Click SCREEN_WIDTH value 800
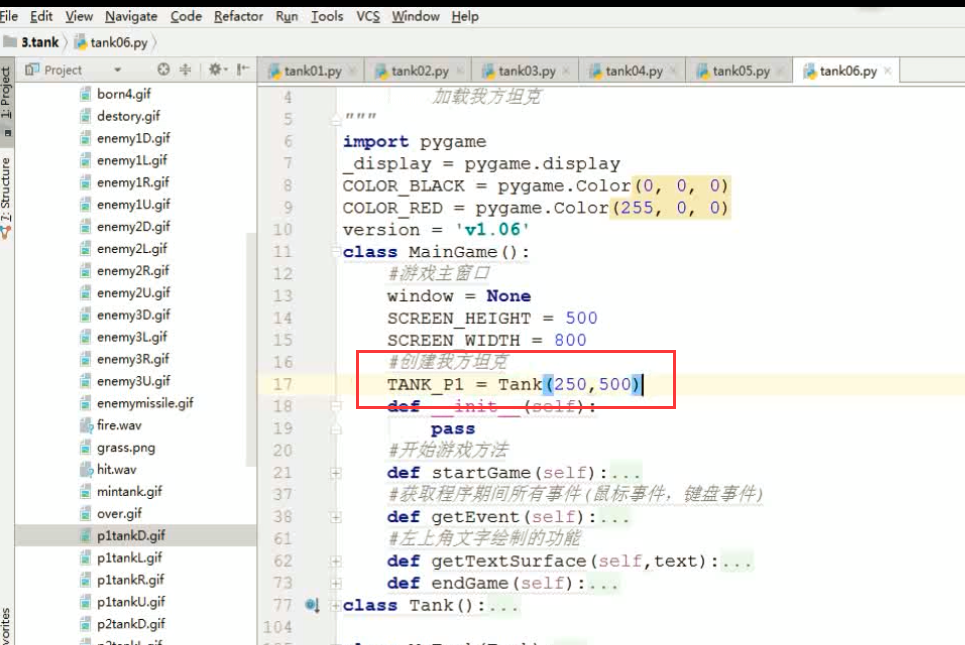965x645 pixels. 571,340
